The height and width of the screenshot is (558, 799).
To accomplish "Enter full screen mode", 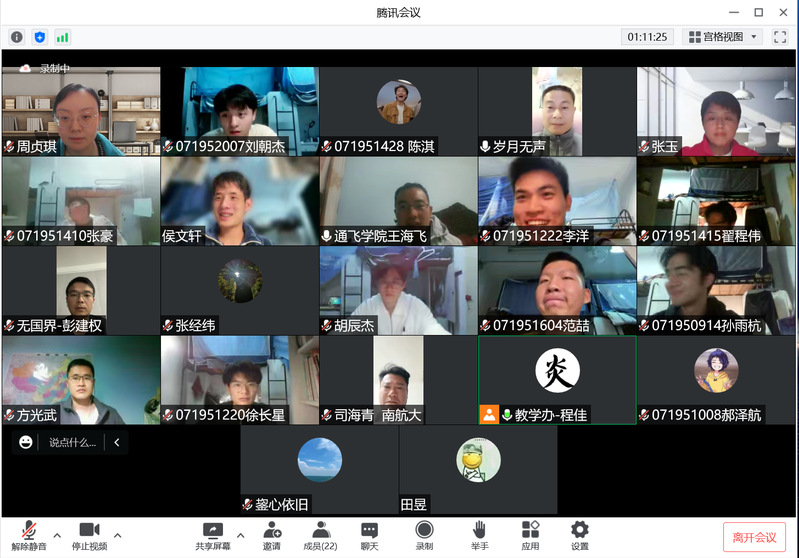I will pos(780,37).
